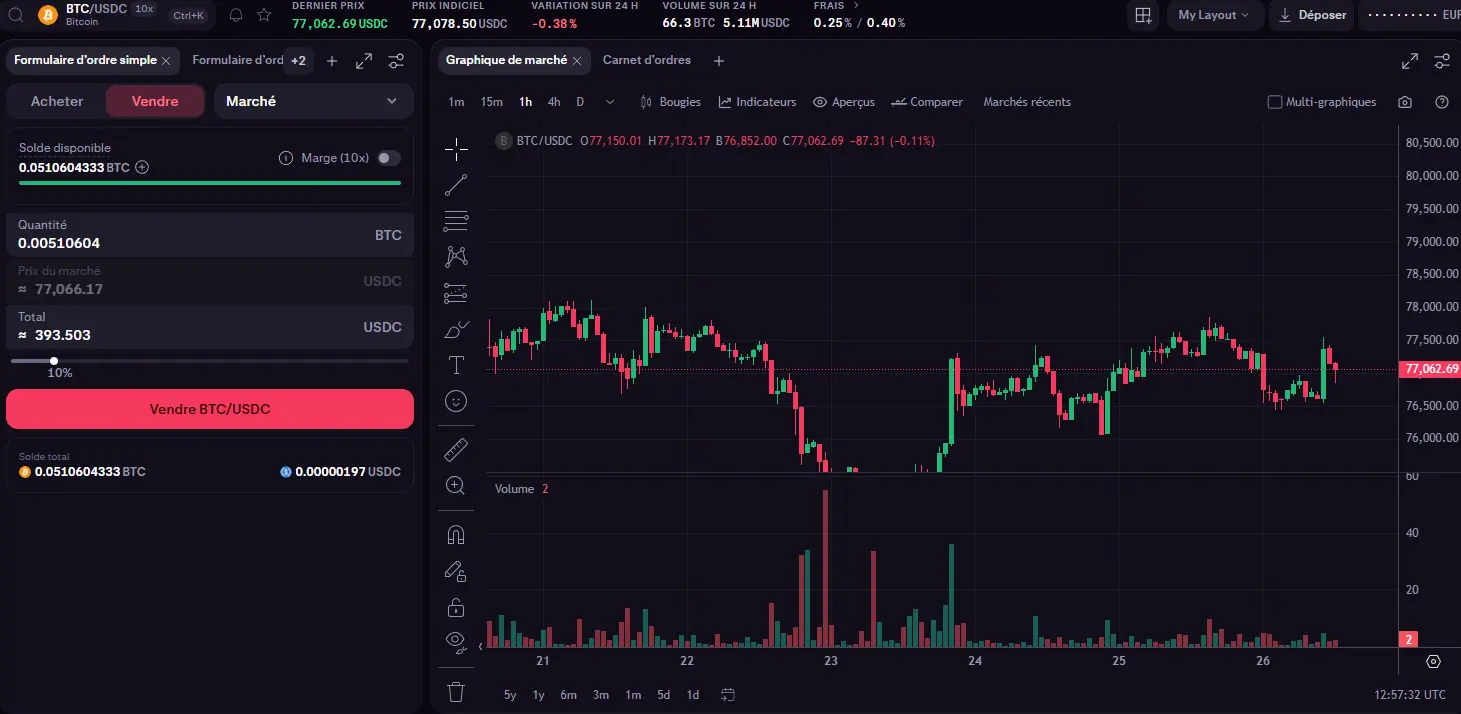Open the My Layout dropdown

coord(1214,15)
